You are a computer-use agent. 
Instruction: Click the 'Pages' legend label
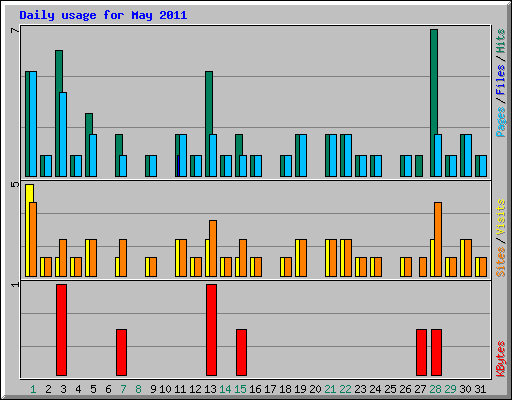point(501,122)
